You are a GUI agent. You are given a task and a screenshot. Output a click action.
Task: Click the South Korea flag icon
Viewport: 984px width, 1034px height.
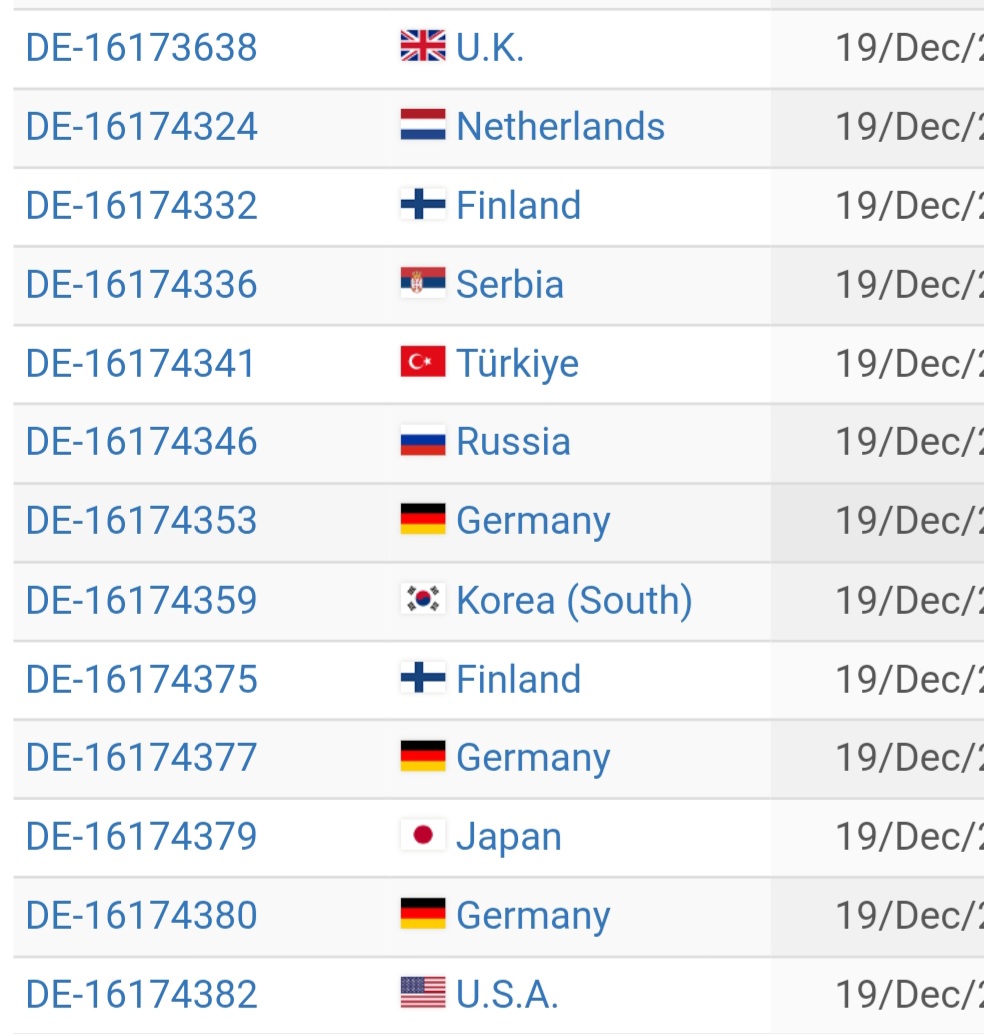(x=422, y=600)
